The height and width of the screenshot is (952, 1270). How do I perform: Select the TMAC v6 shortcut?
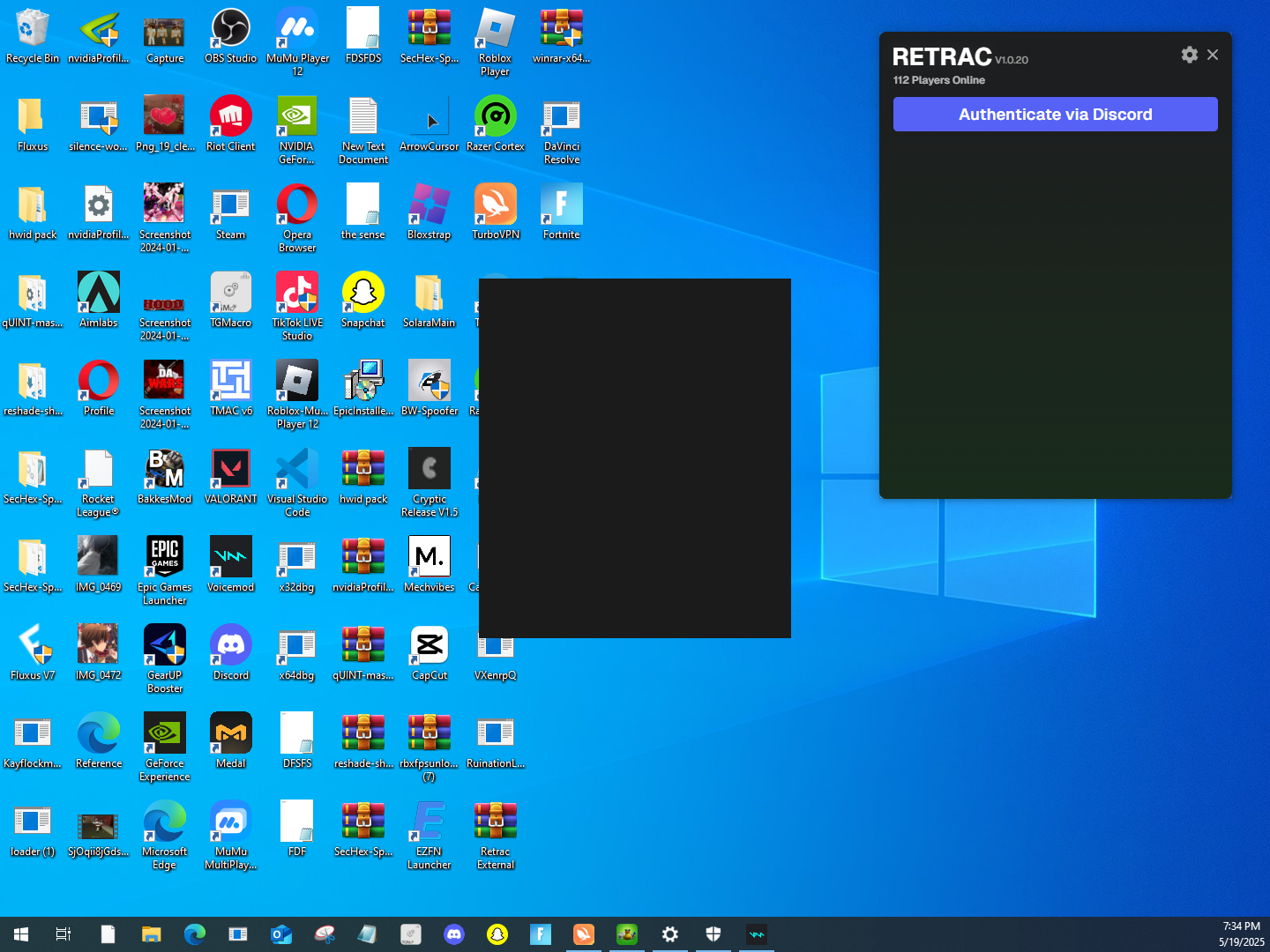point(231,389)
